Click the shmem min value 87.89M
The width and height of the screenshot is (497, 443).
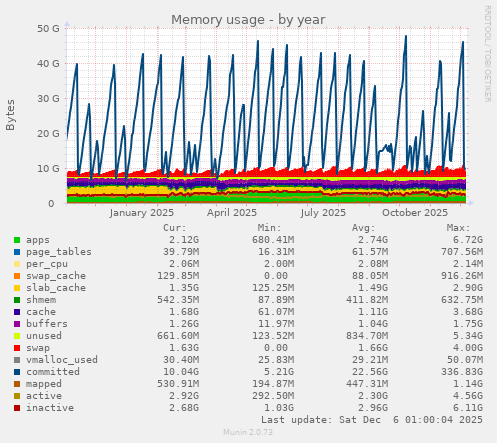click(x=276, y=300)
